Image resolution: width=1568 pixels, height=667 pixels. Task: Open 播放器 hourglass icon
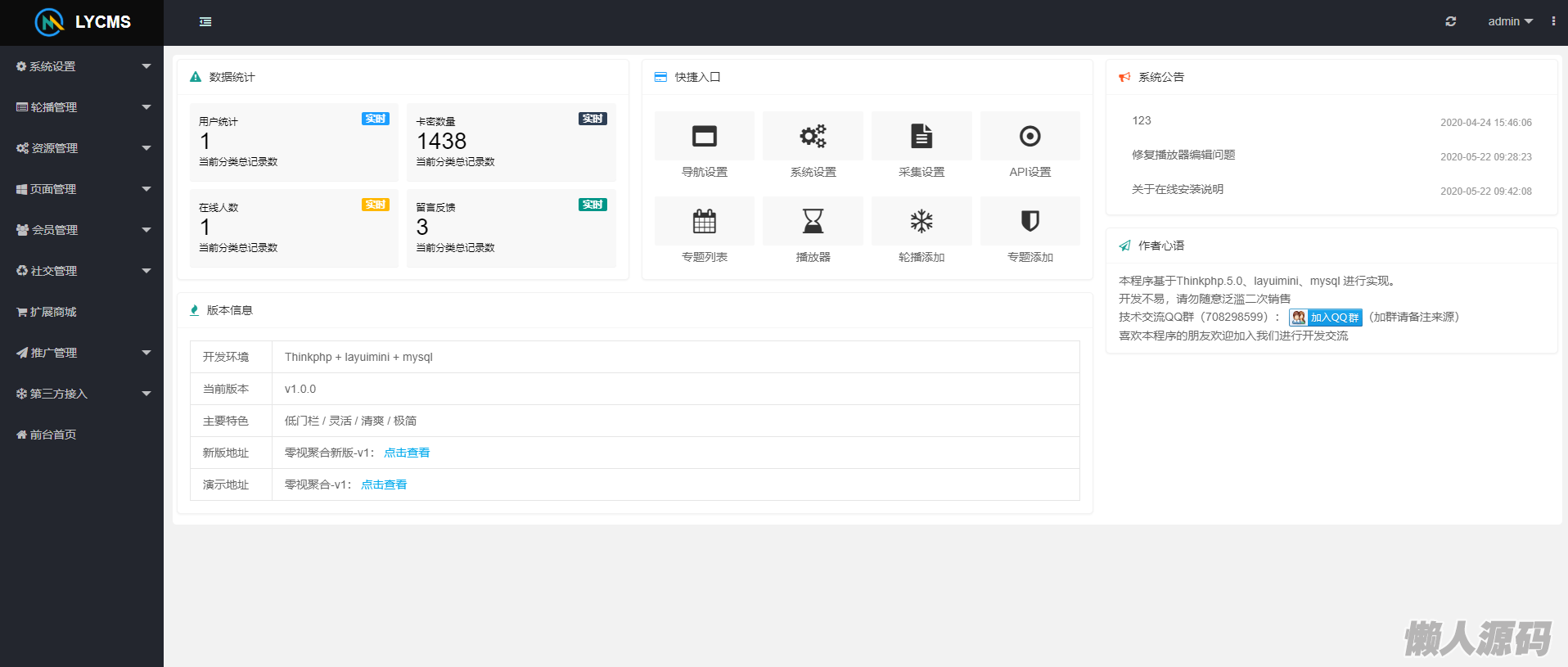813,221
